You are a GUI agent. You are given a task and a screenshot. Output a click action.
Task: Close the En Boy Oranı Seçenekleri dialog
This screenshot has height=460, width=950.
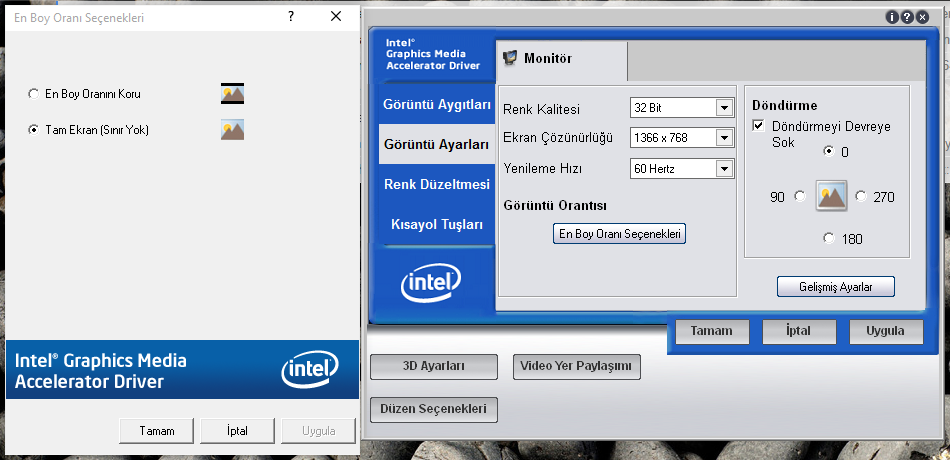[336, 17]
